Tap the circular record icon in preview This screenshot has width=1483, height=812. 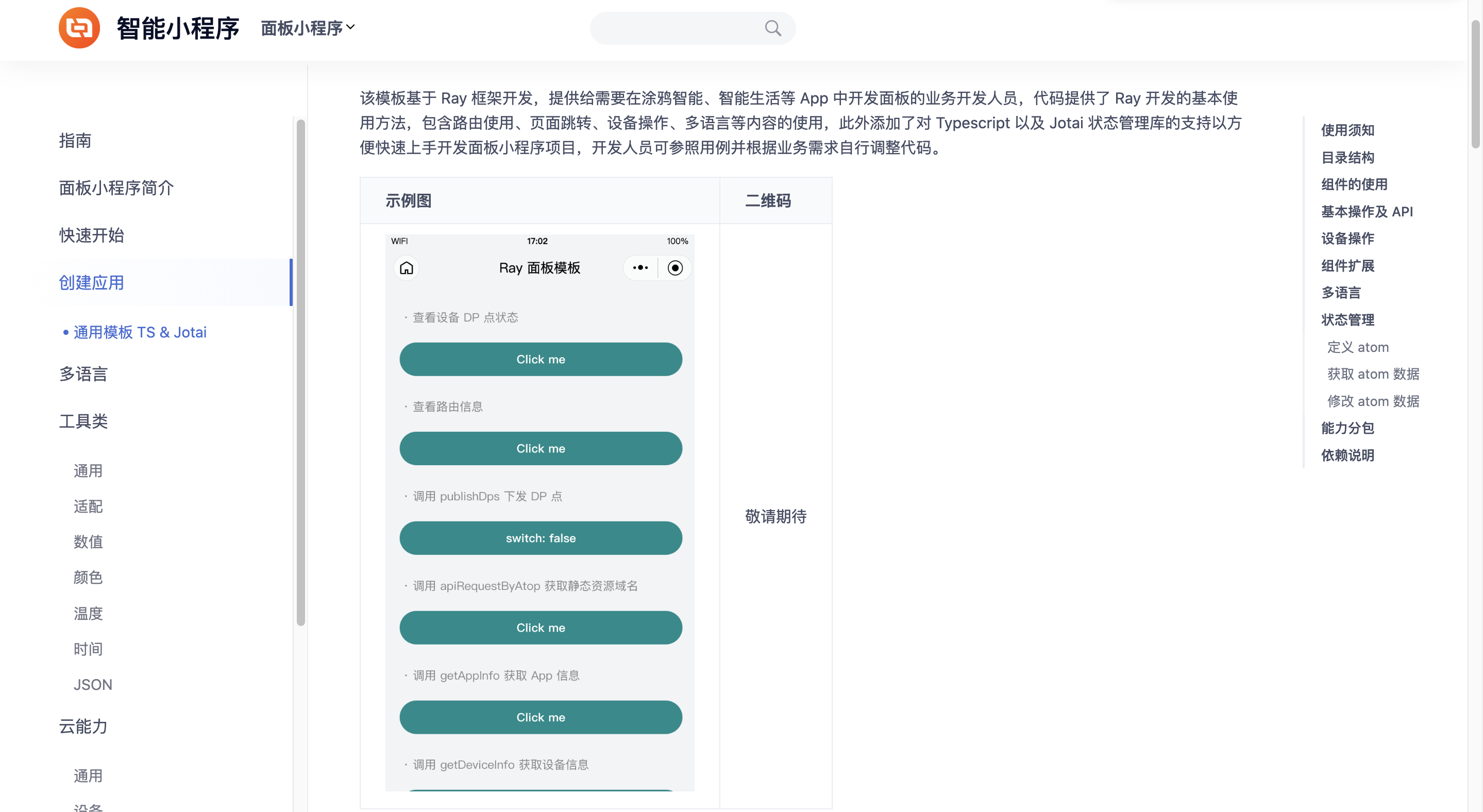[x=675, y=268]
